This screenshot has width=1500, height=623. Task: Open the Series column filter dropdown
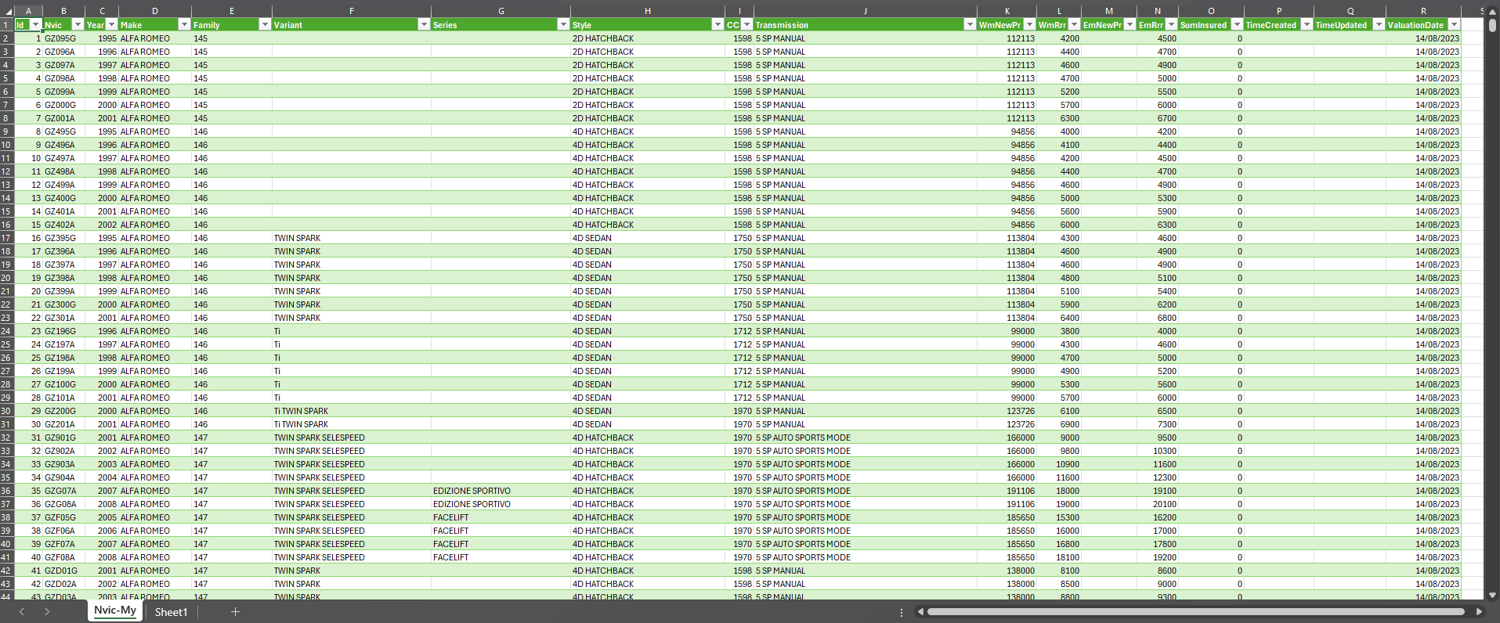564,24
